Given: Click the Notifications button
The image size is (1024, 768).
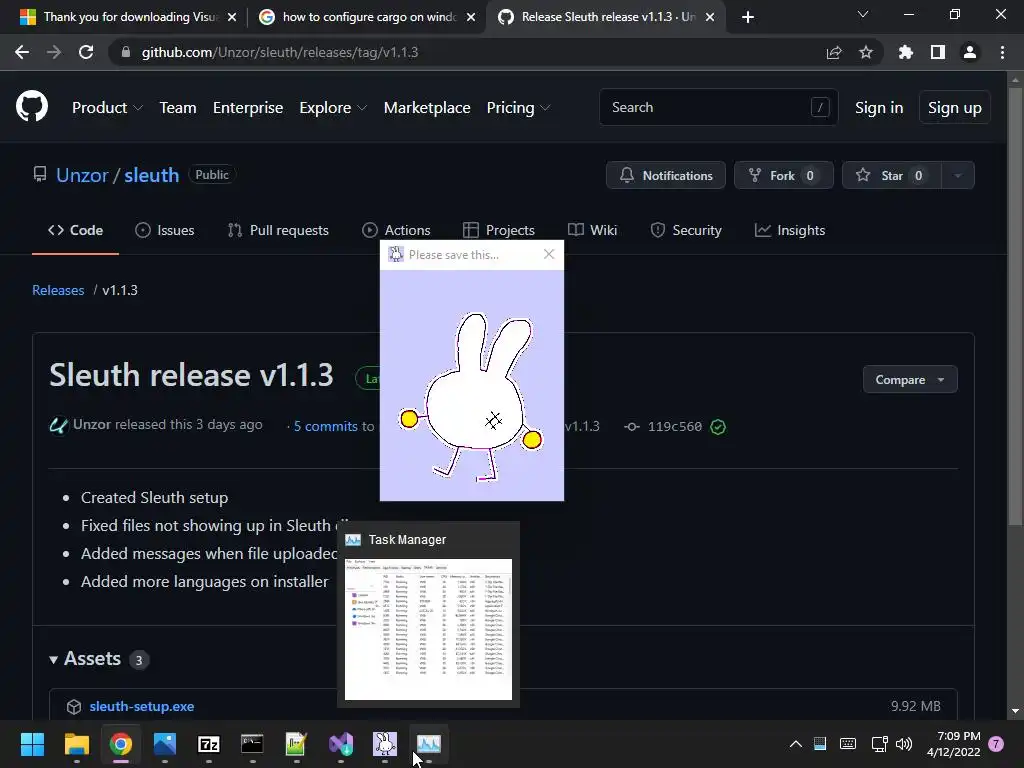Looking at the screenshot, I should 665,175.
